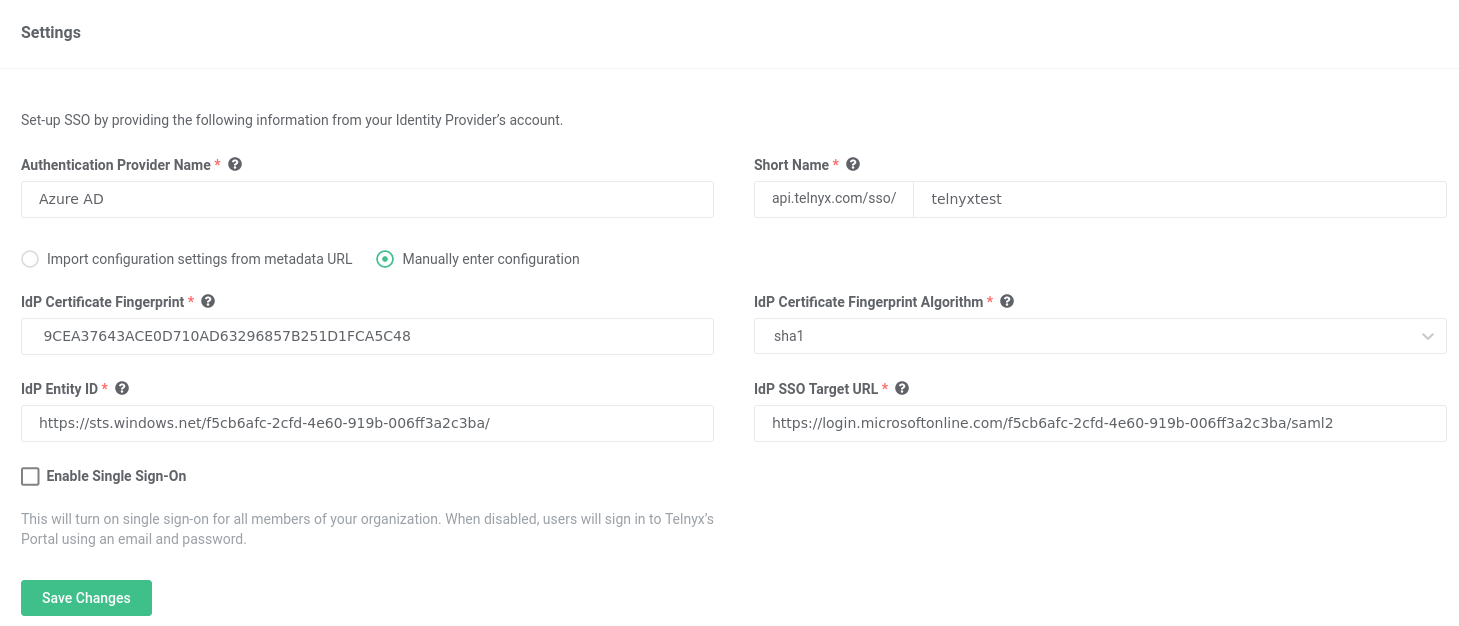Click the IdP Certificate Fingerprint input
Viewport: 1459px width, 626px height.
(367, 336)
